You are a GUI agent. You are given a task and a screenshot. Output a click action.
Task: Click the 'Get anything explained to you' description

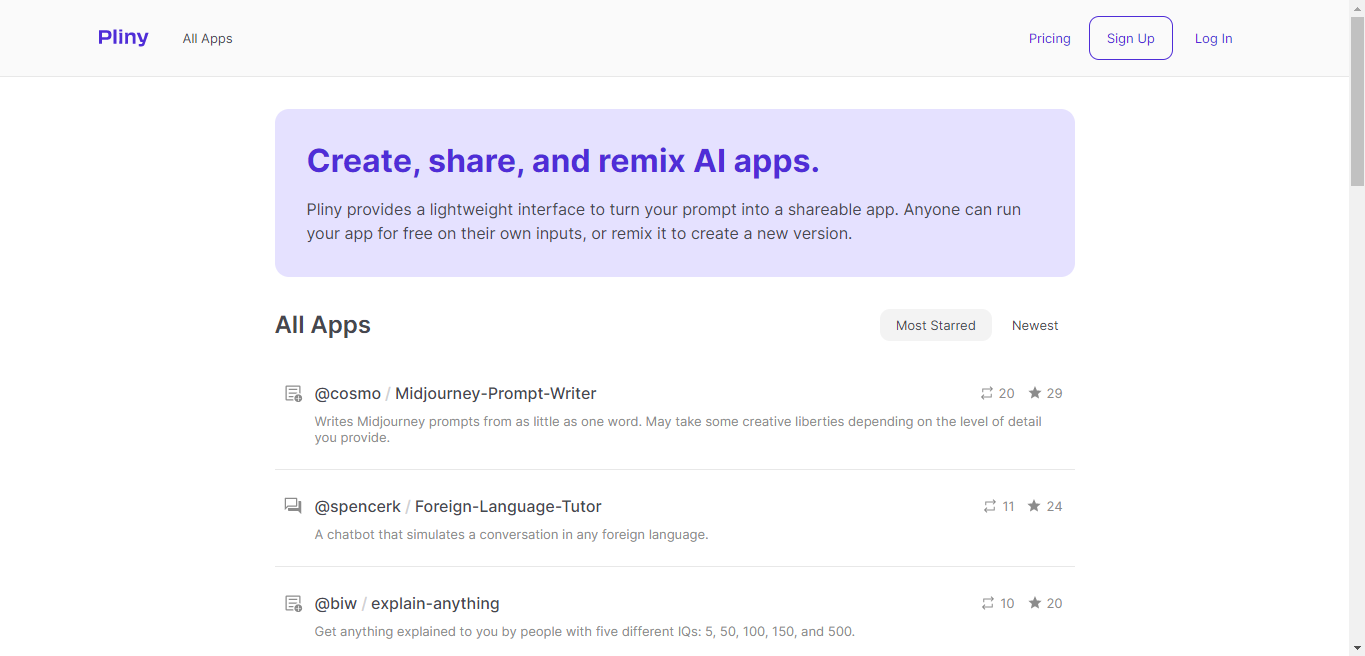click(x=584, y=632)
